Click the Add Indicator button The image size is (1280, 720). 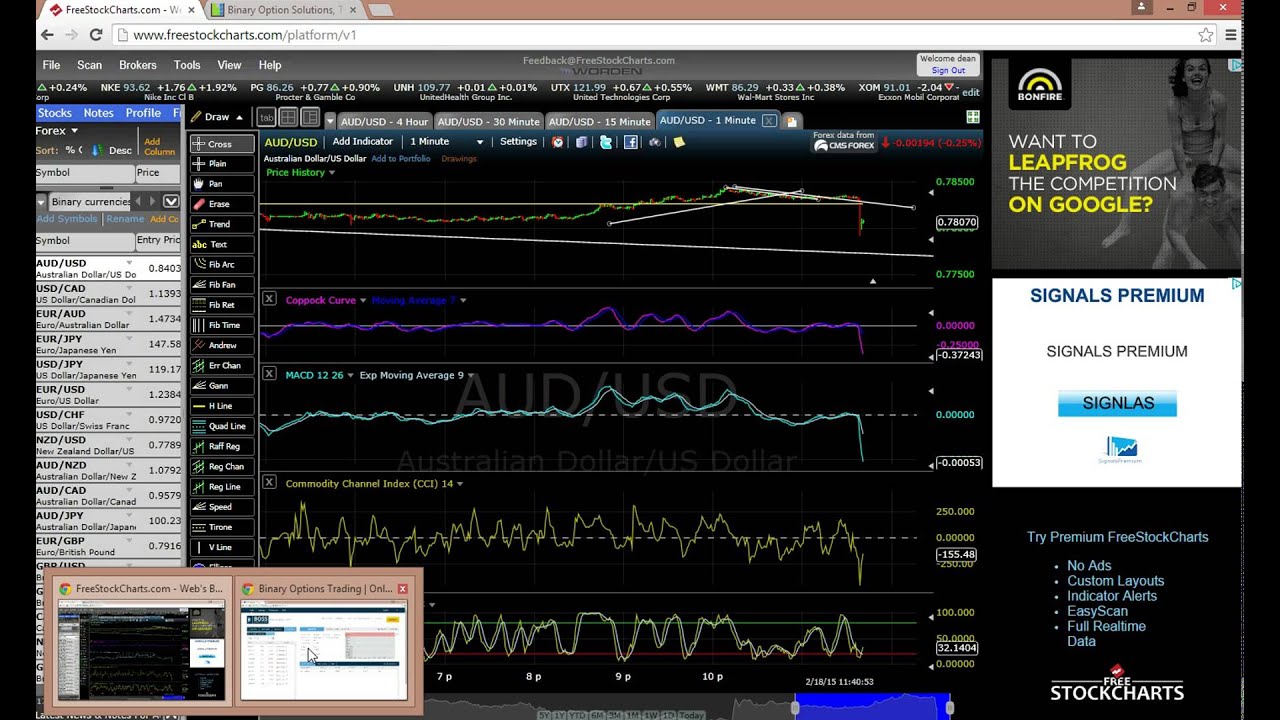(363, 142)
